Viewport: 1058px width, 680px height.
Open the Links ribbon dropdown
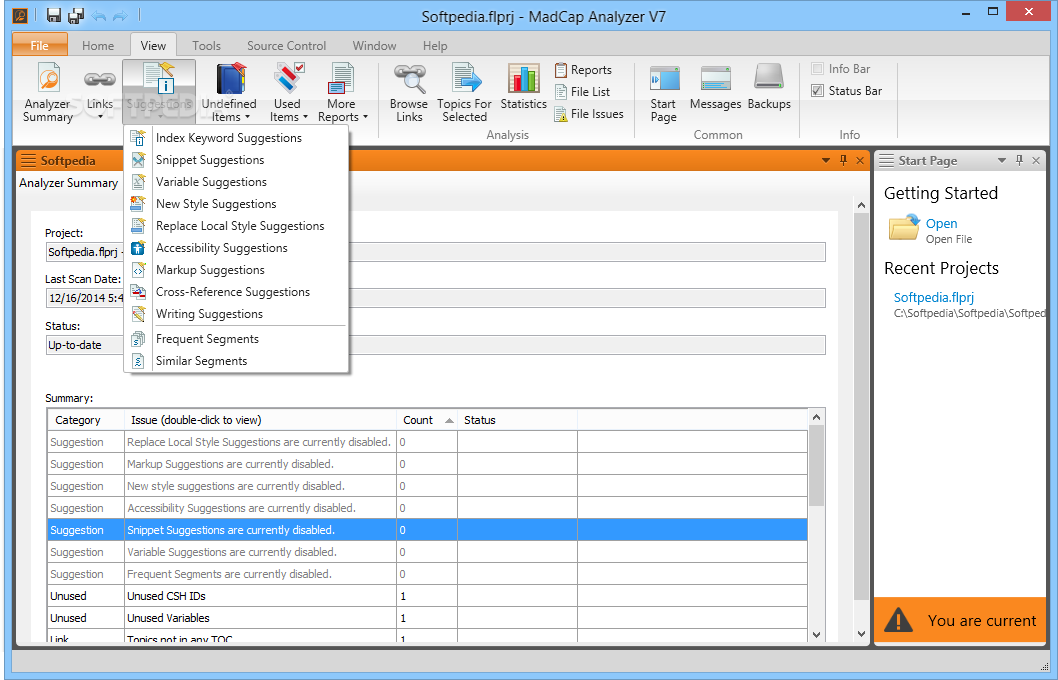pos(100,92)
